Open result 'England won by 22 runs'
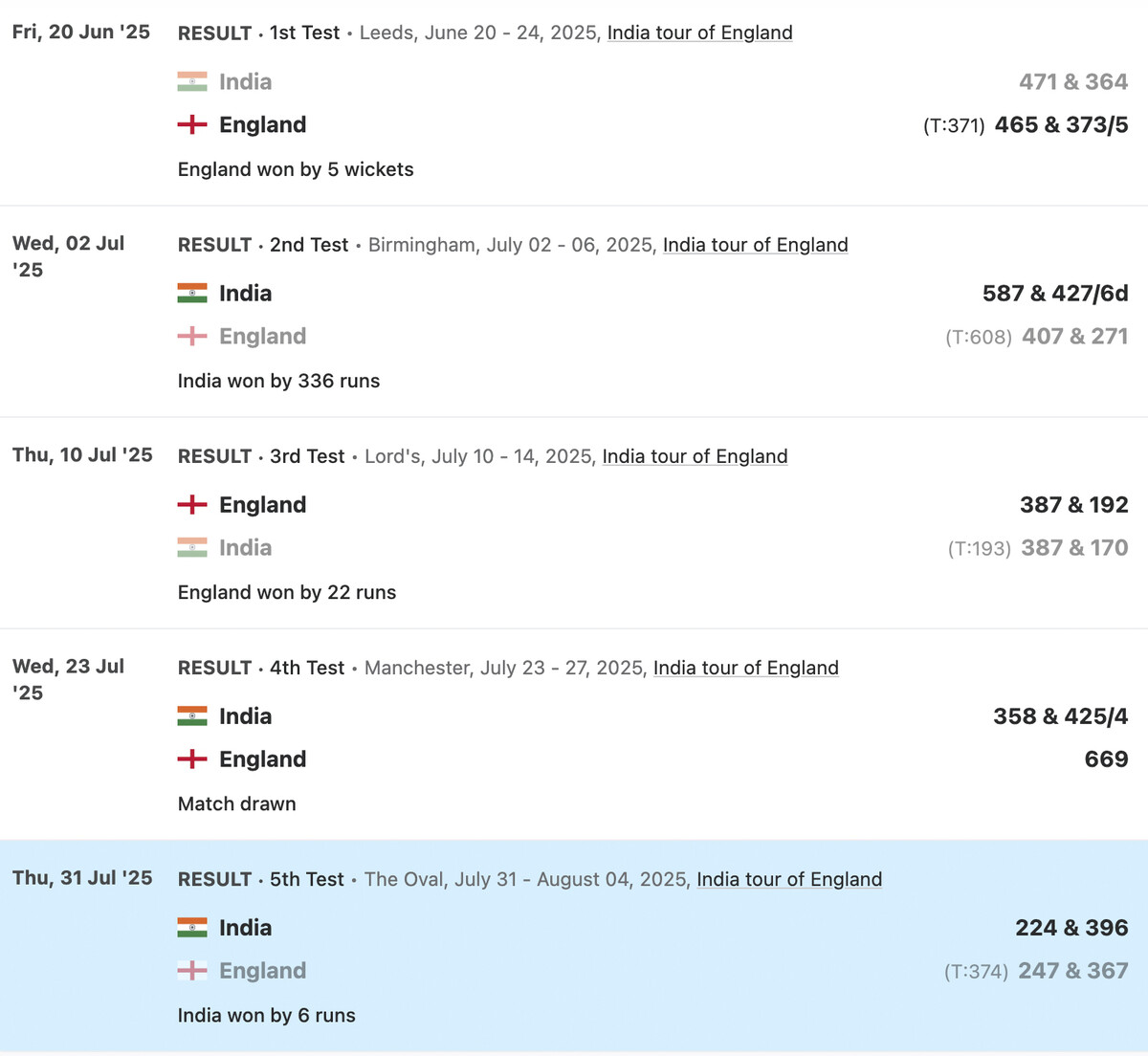 point(287,592)
